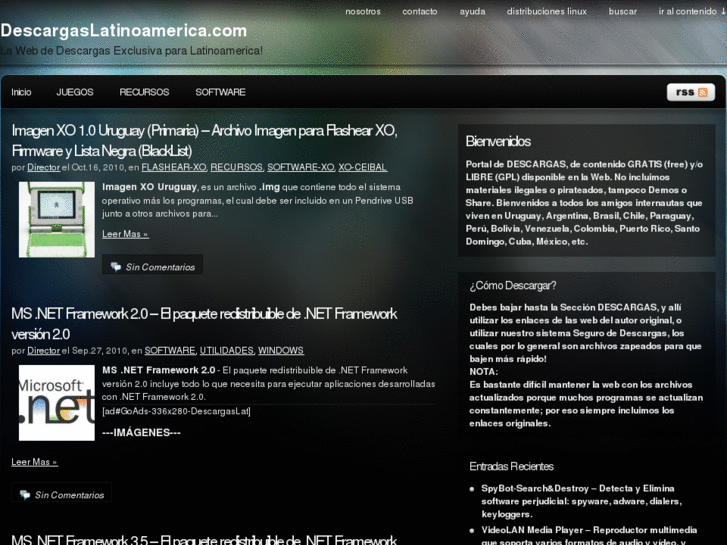
Task: Click the site tagline 'La Web de Descargas Exclusiva'
Action: pyautogui.click(x=131, y=51)
